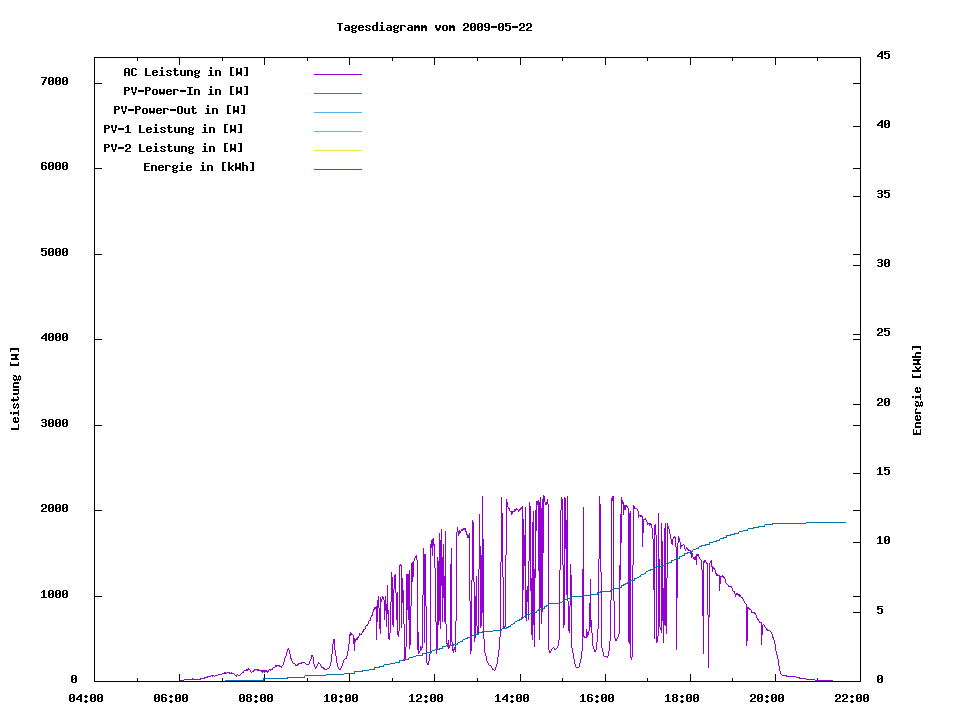The height and width of the screenshot is (720, 960).
Task: Click the yellow line sample for PV-2 Leistung
Action: 337,150
